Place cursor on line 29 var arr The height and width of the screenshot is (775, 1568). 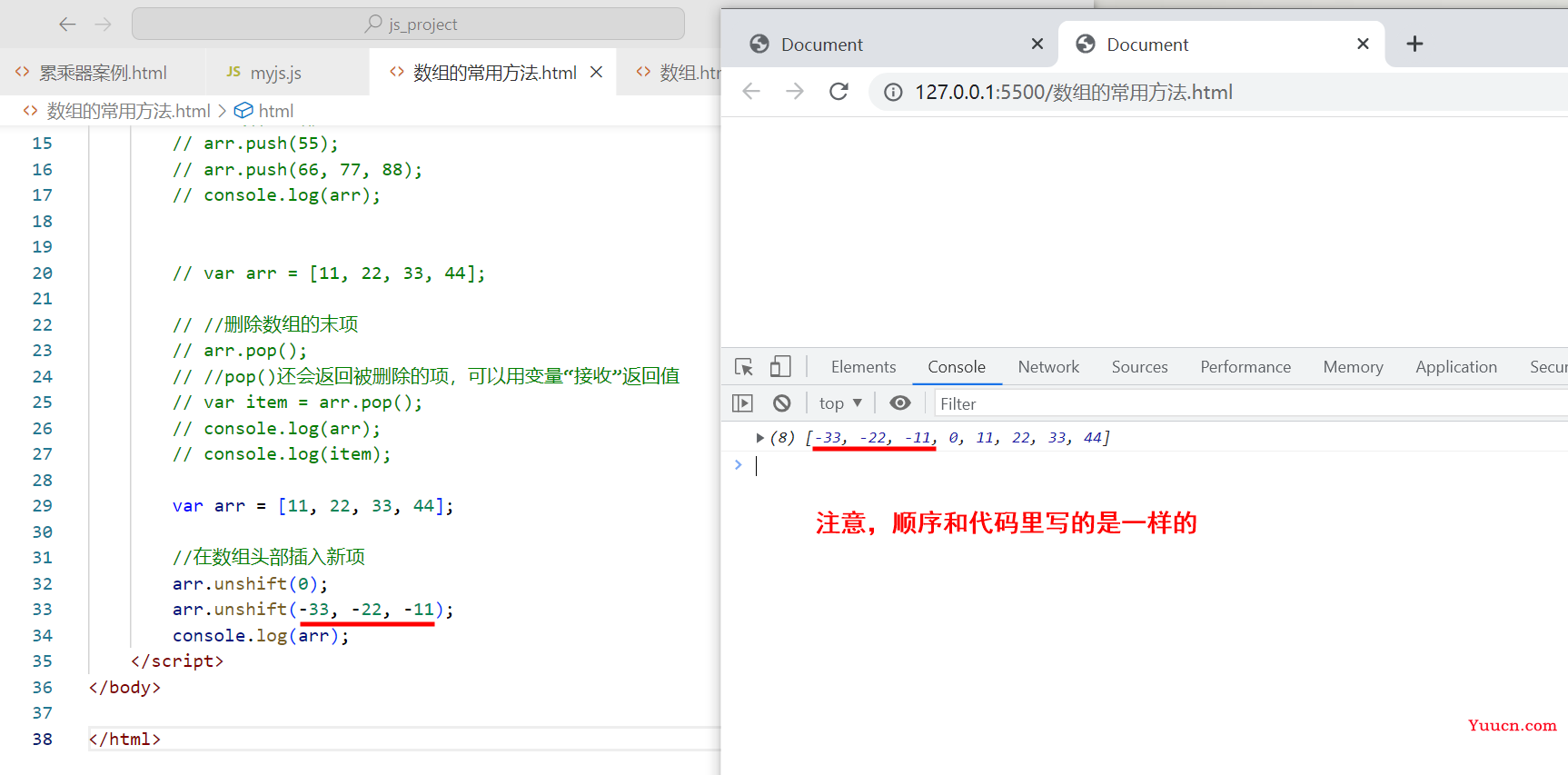tap(312, 506)
